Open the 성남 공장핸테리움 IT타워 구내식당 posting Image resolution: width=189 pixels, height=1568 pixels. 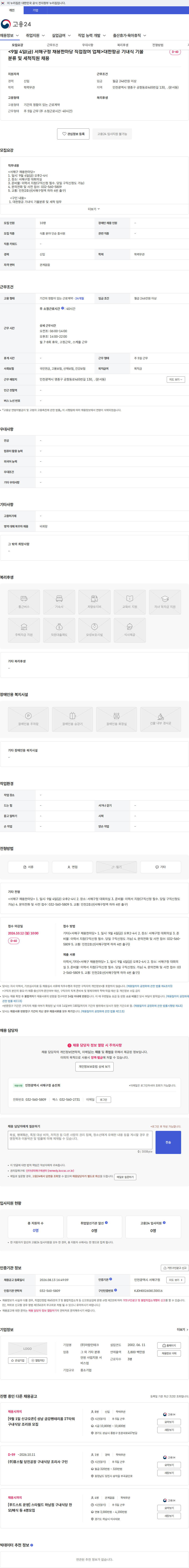[41, 1421]
